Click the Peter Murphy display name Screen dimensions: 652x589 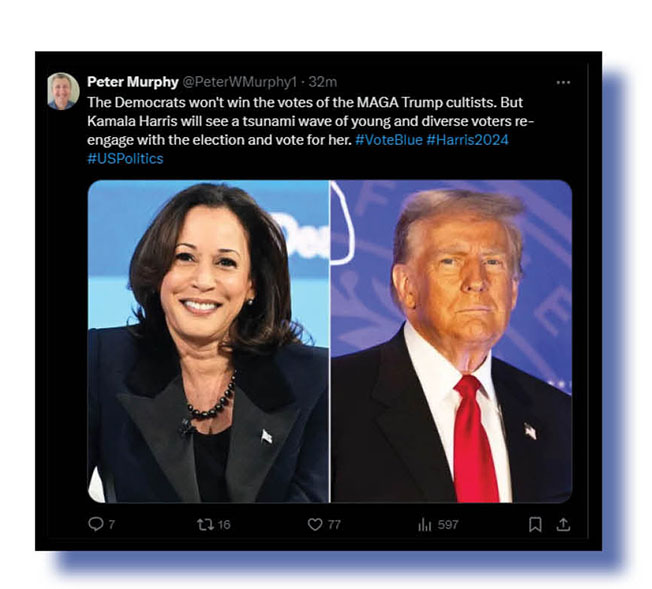pyautogui.click(x=133, y=82)
